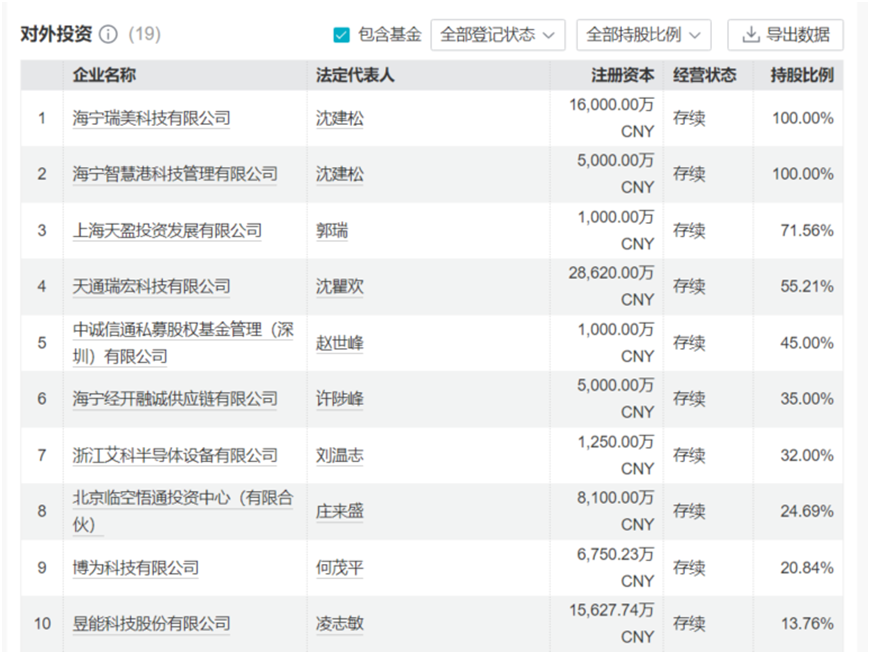Click the info icon beside 对外投资
The height and width of the screenshot is (654, 870).
[108, 34]
